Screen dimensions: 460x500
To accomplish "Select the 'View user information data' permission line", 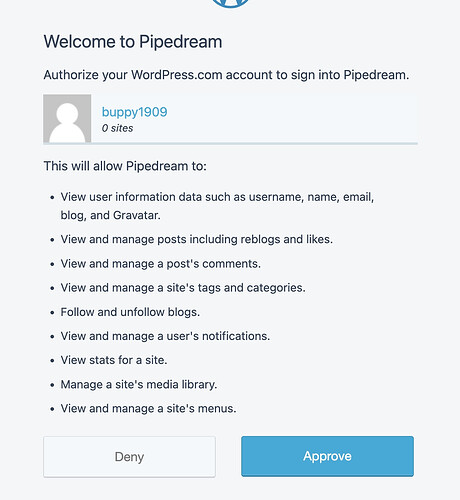I will 217,197.
